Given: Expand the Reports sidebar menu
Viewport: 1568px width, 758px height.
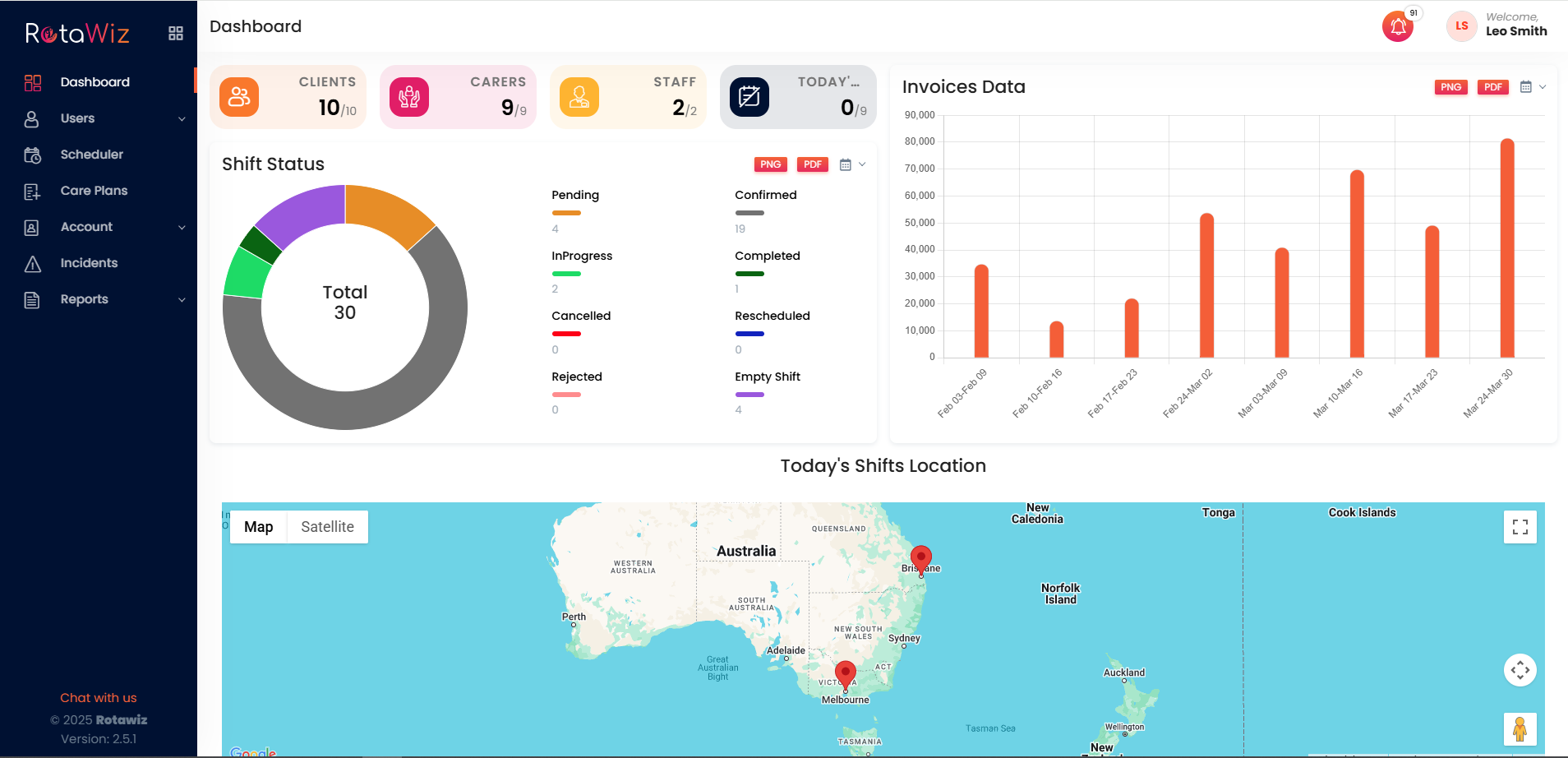Looking at the screenshot, I should (x=85, y=299).
